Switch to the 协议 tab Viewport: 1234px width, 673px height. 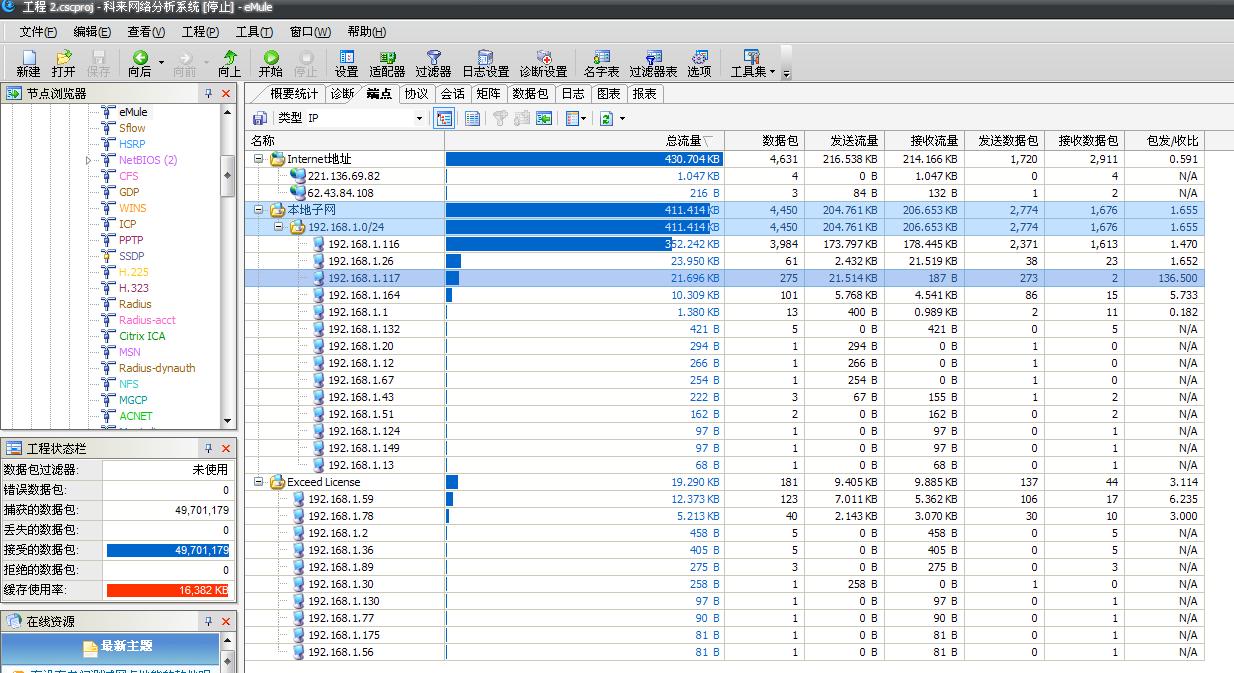point(416,94)
